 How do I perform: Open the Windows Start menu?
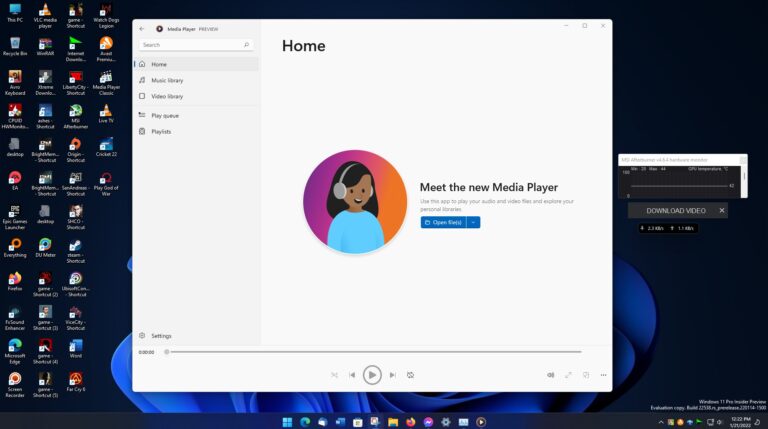tap(288, 422)
